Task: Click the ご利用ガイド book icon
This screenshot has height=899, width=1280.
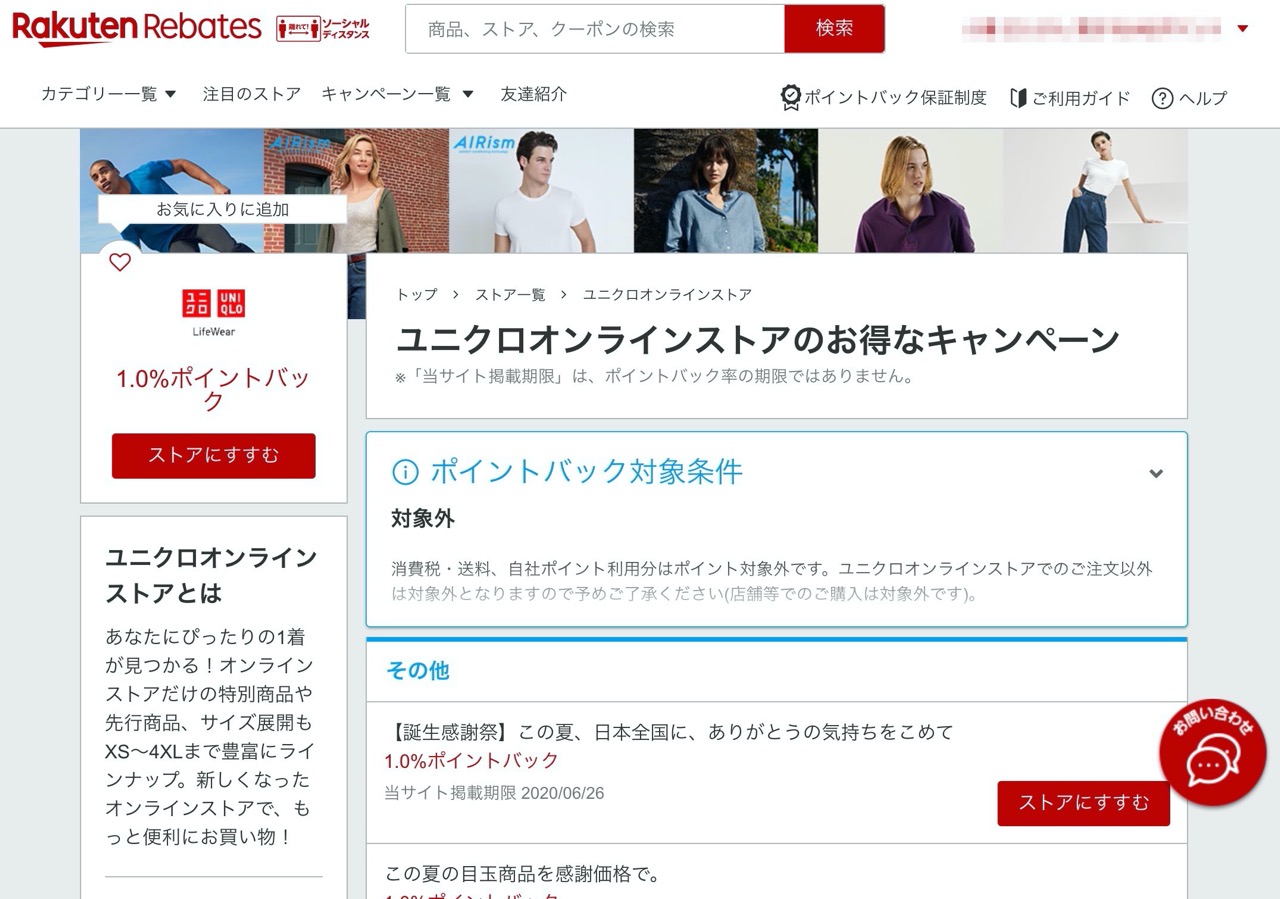Action: click(1018, 98)
